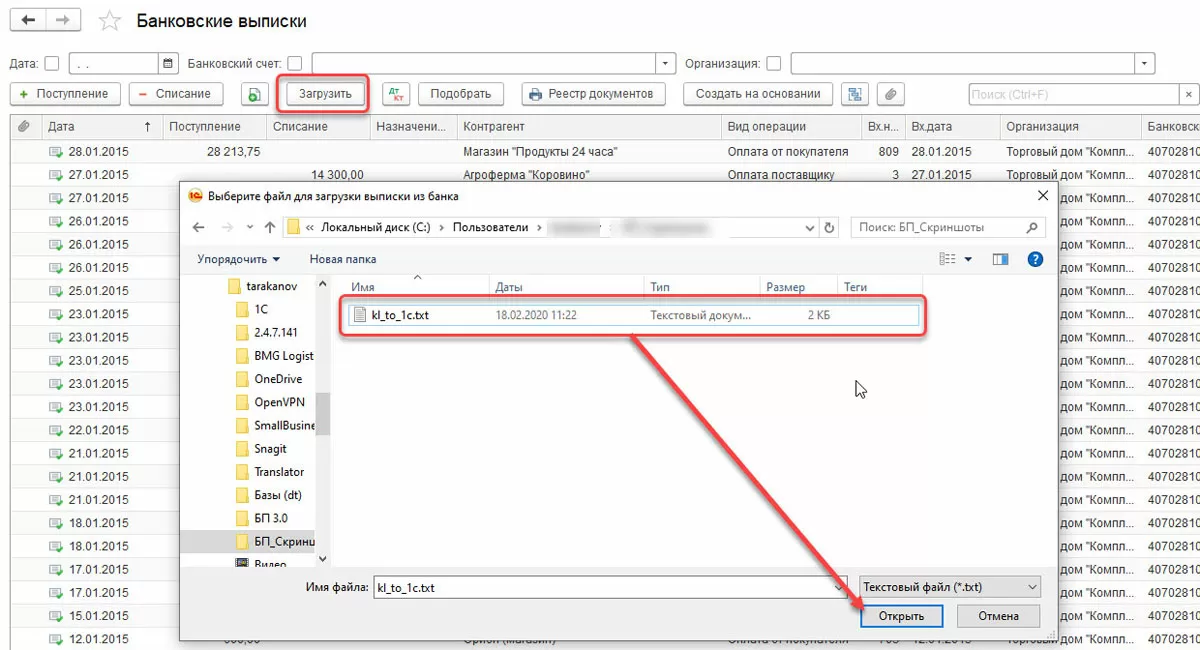The width and height of the screenshot is (1200, 650).
Task: Open the Организация dropdown list
Action: pyautogui.click(x=1145, y=63)
